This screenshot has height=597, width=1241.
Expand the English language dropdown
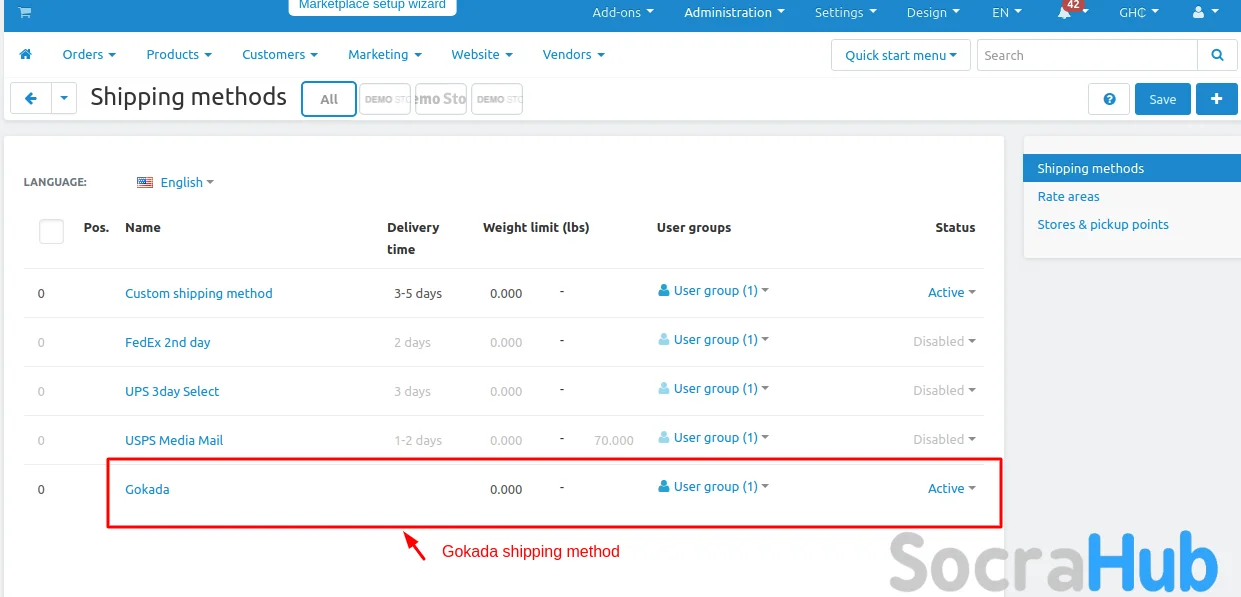point(176,182)
